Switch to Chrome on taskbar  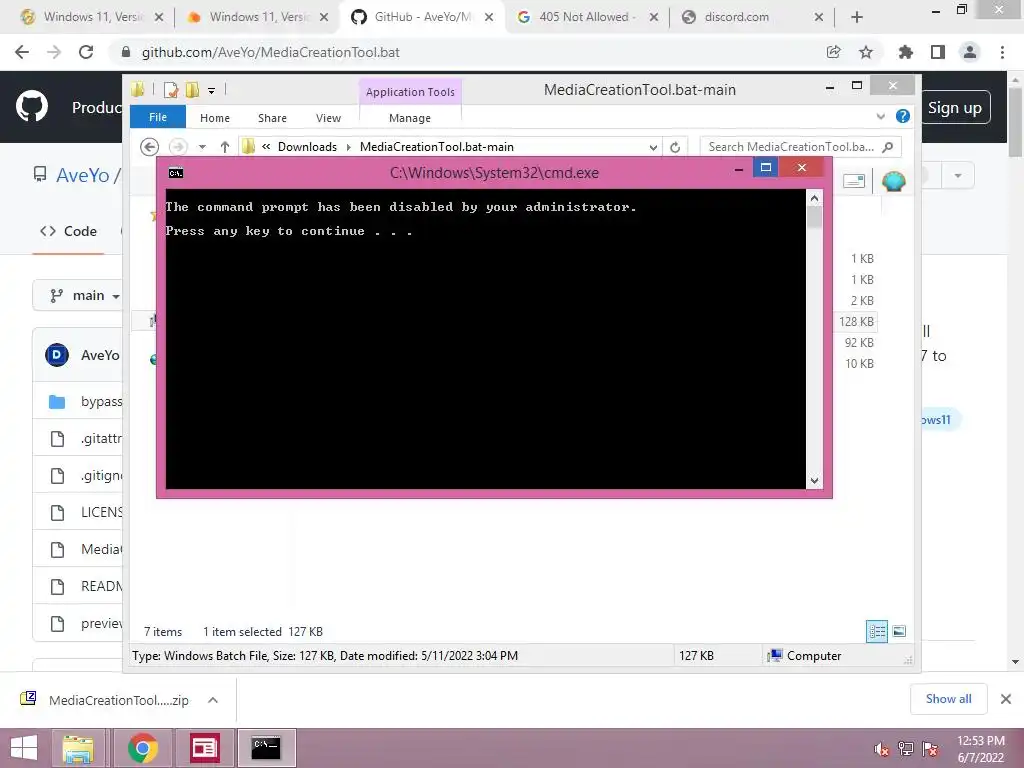click(x=142, y=748)
